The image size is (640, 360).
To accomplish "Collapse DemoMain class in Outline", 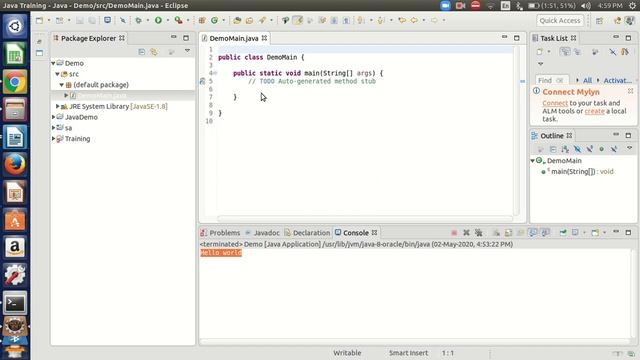I will coord(533,161).
